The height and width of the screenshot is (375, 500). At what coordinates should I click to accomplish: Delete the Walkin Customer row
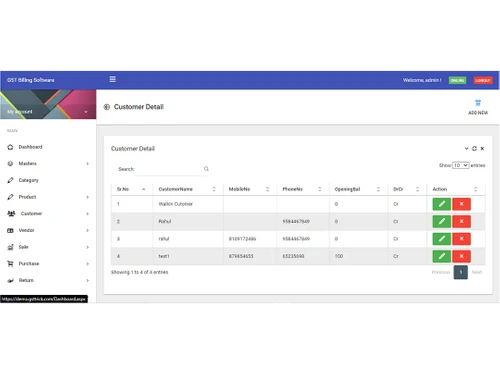[x=461, y=204]
